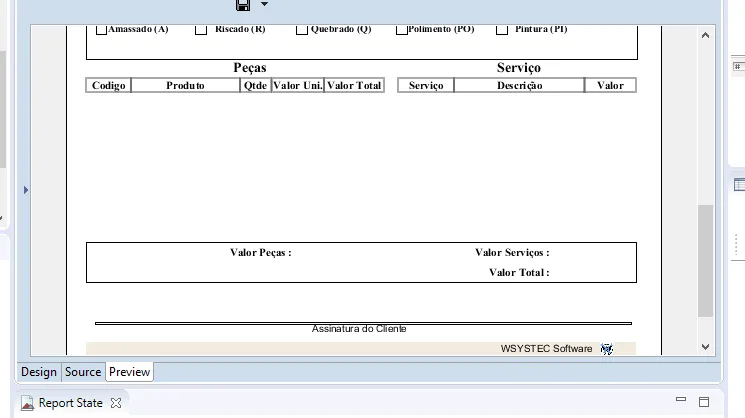745x418 pixels.
Task: Click the Valor Uni. column header
Action: coord(297,86)
